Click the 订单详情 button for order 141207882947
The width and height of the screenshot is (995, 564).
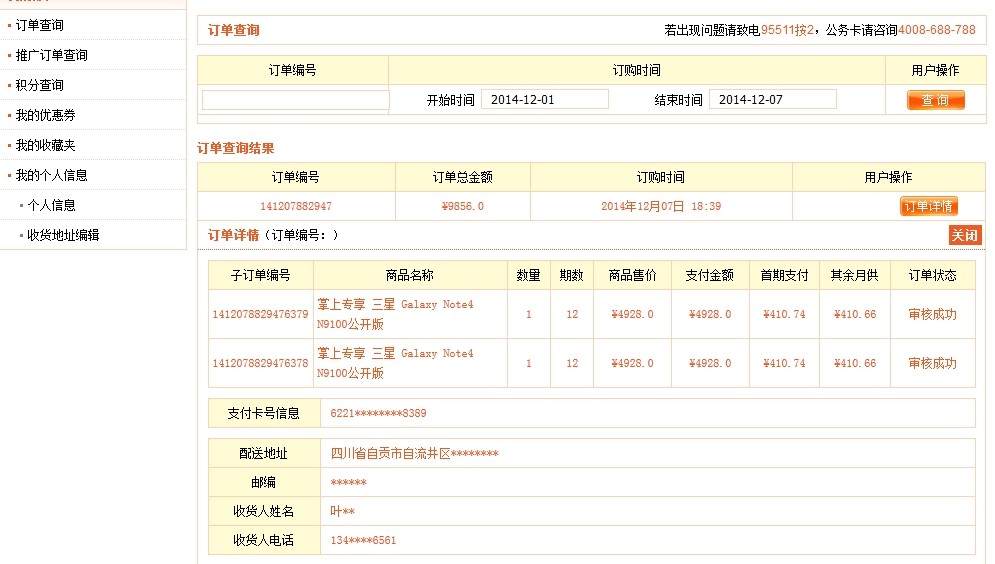(928, 206)
